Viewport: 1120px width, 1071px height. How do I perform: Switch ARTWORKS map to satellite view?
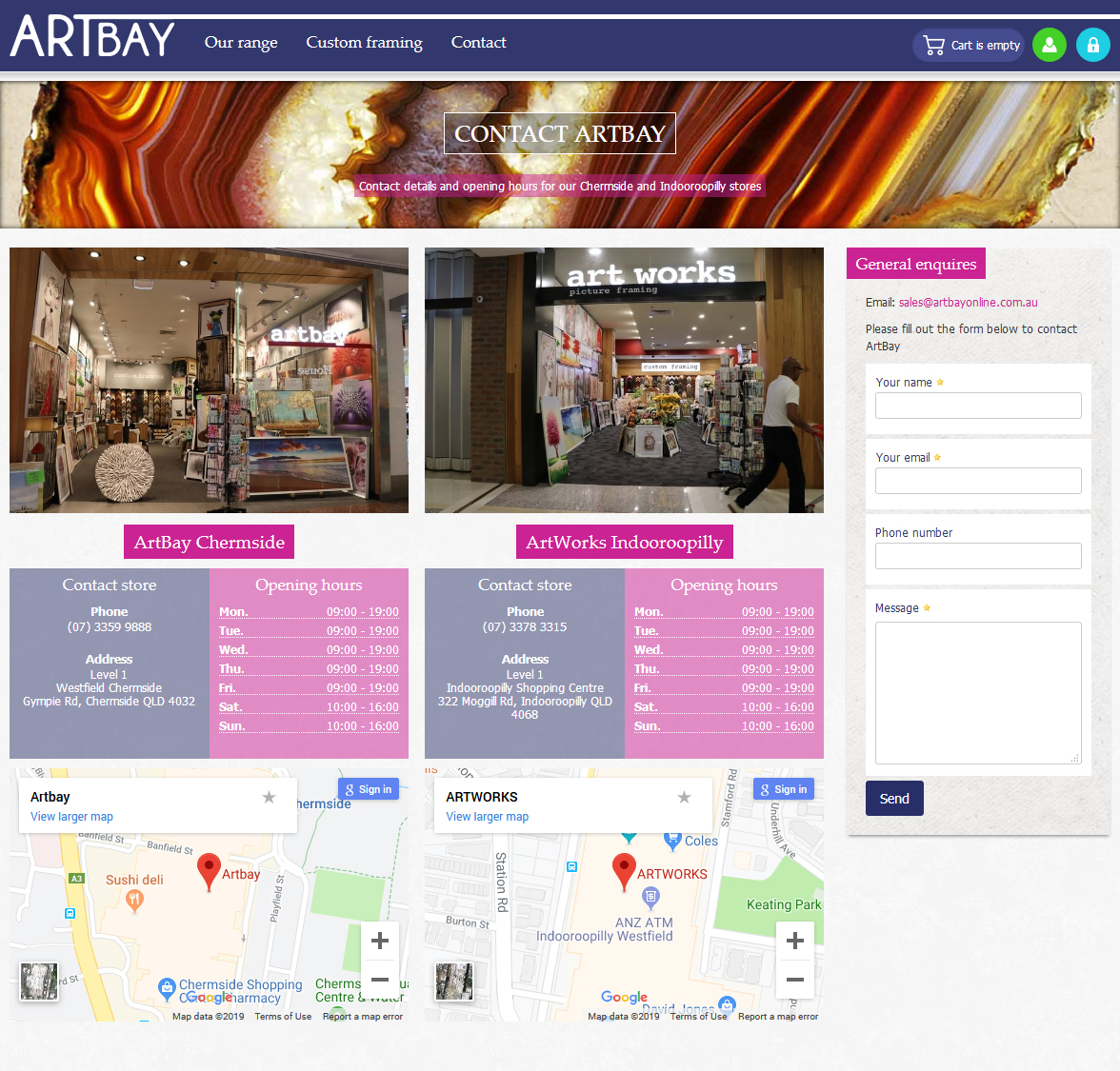point(454,981)
